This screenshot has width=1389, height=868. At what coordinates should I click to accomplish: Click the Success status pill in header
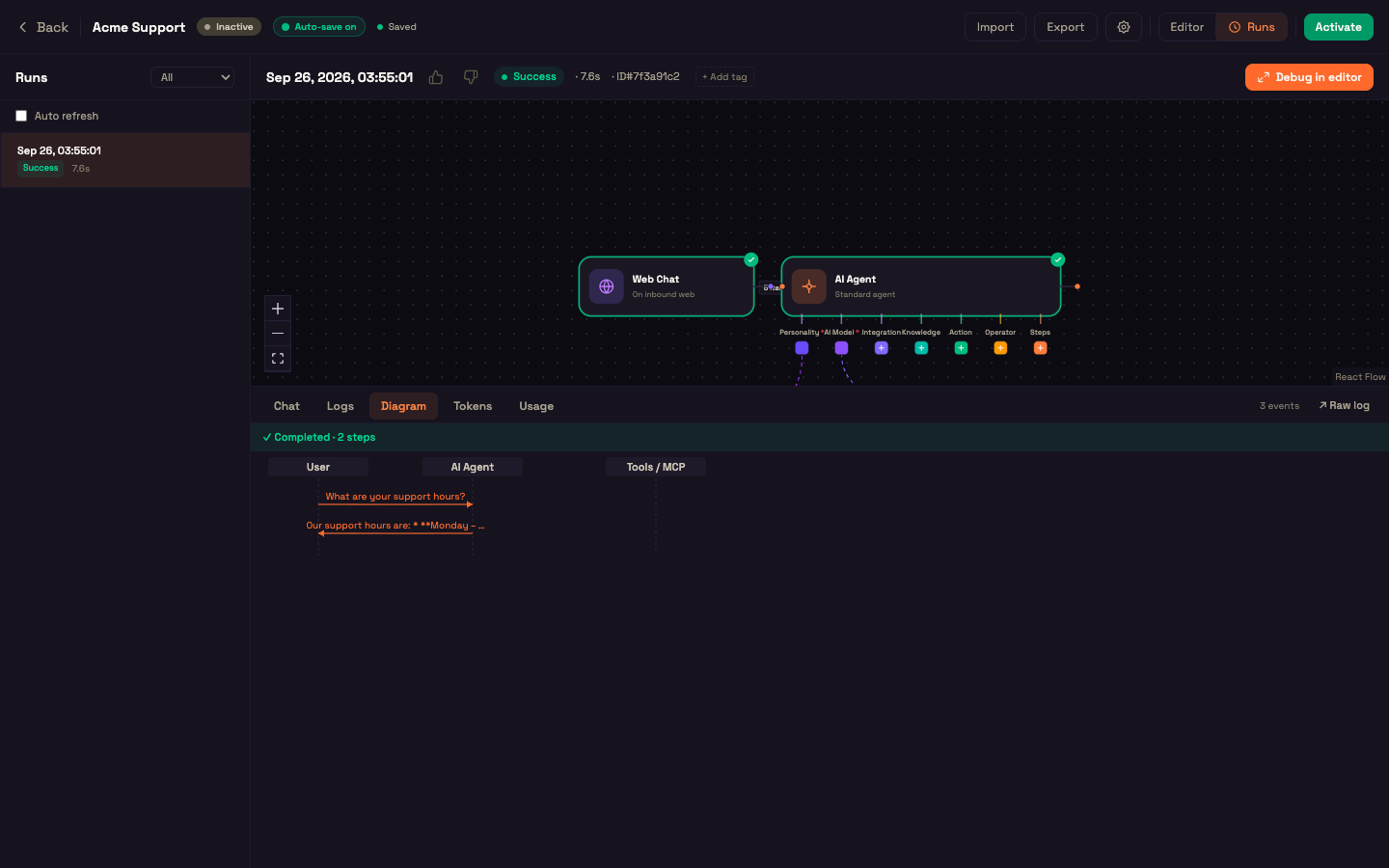tap(529, 77)
